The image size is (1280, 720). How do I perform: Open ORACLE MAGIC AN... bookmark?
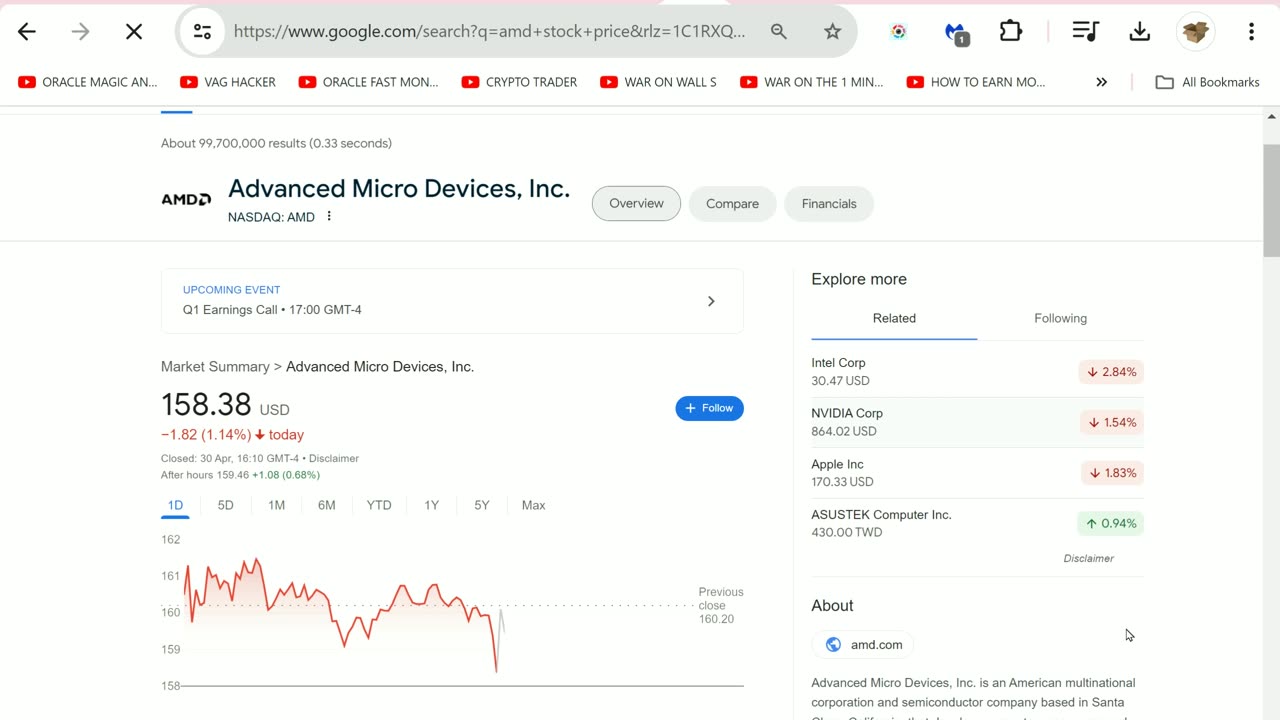[x=88, y=82]
